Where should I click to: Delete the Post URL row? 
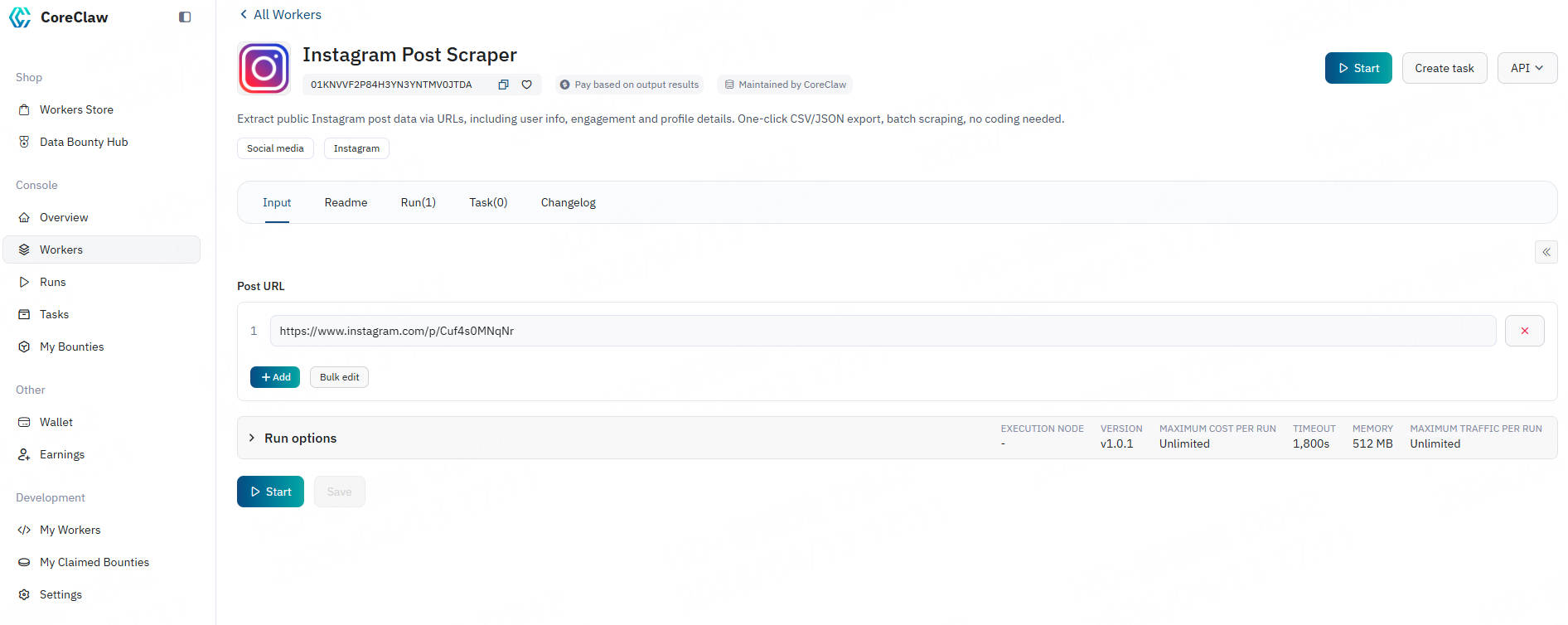pyautogui.click(x=1524, y=331)
